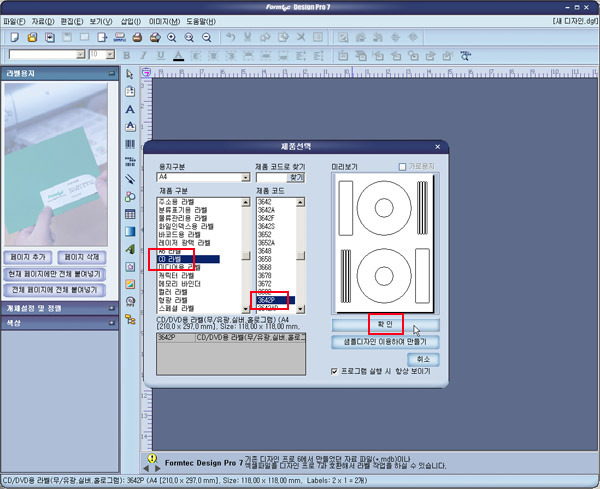600x489 pixels.
Task: Click the New document icon
Action: click(15, 37)
